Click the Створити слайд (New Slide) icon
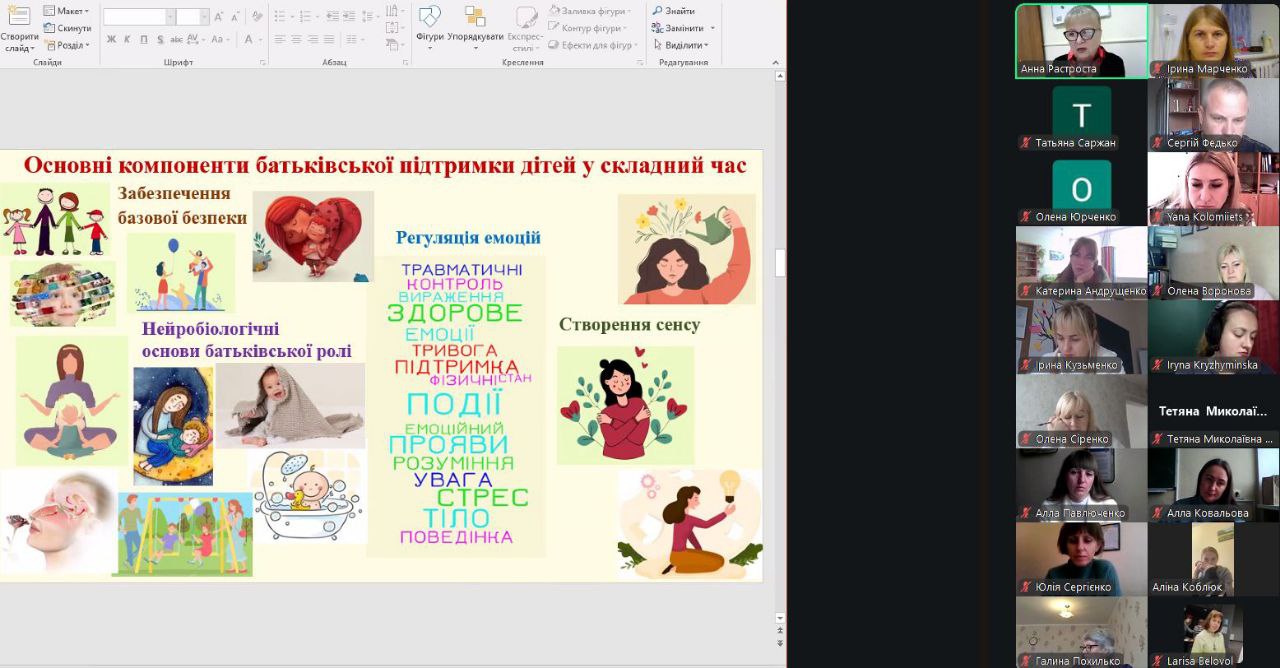 (18, 18)
